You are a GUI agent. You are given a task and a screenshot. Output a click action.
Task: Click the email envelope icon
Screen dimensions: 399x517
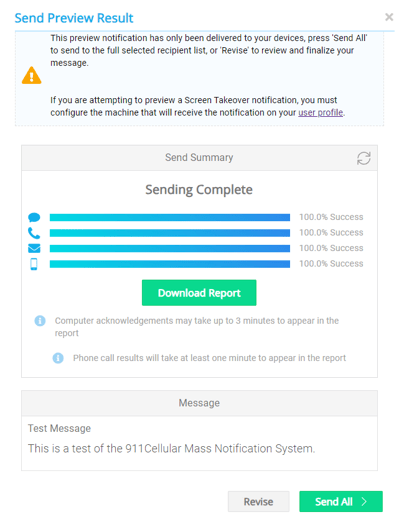[x=34, y=248]
